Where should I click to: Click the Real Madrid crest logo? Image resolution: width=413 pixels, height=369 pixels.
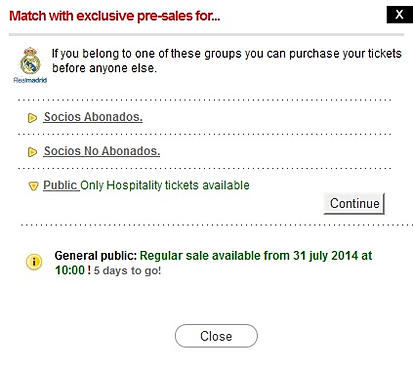[30, 61]
